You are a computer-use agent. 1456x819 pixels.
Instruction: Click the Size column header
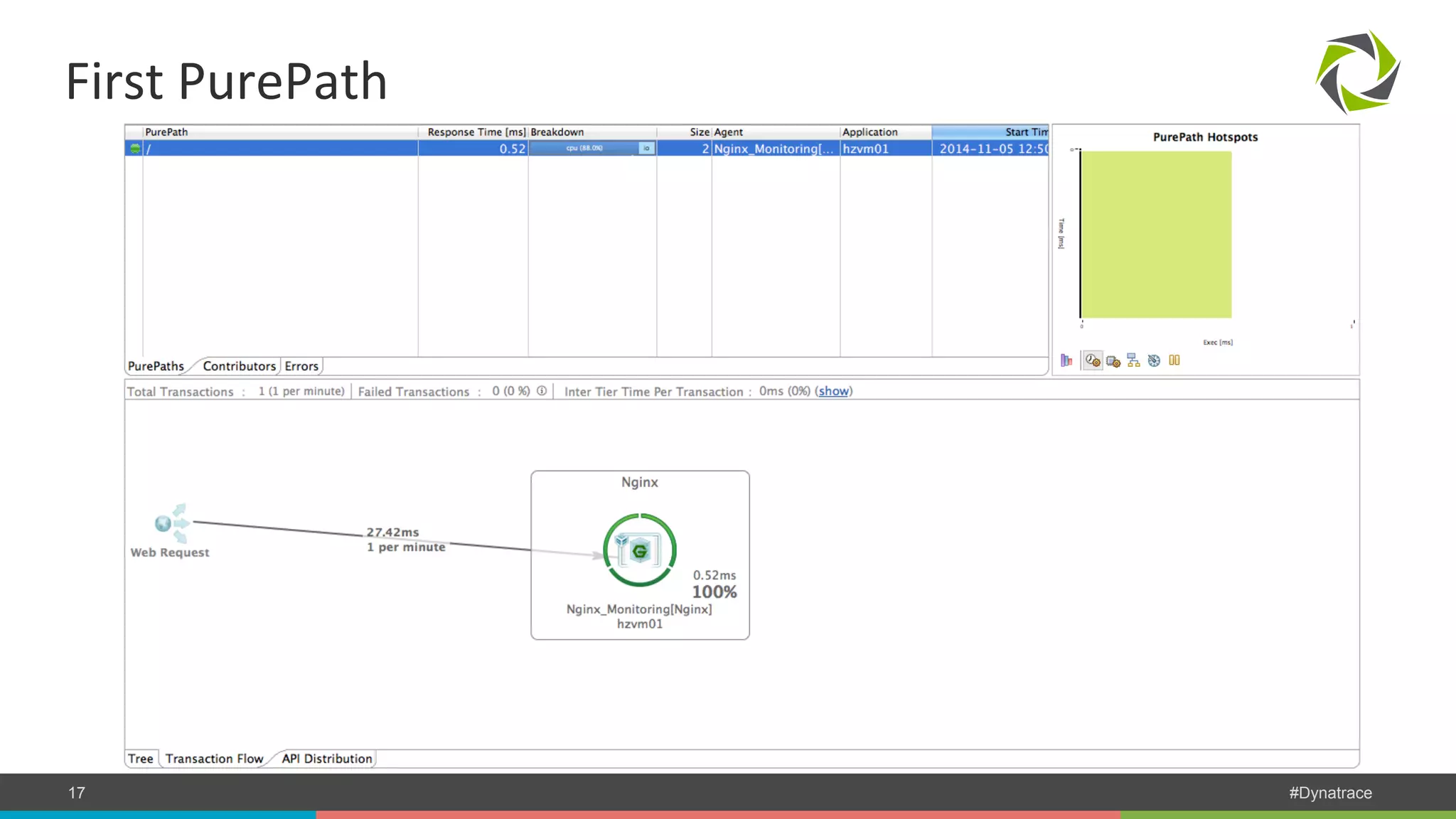(684, 132)
